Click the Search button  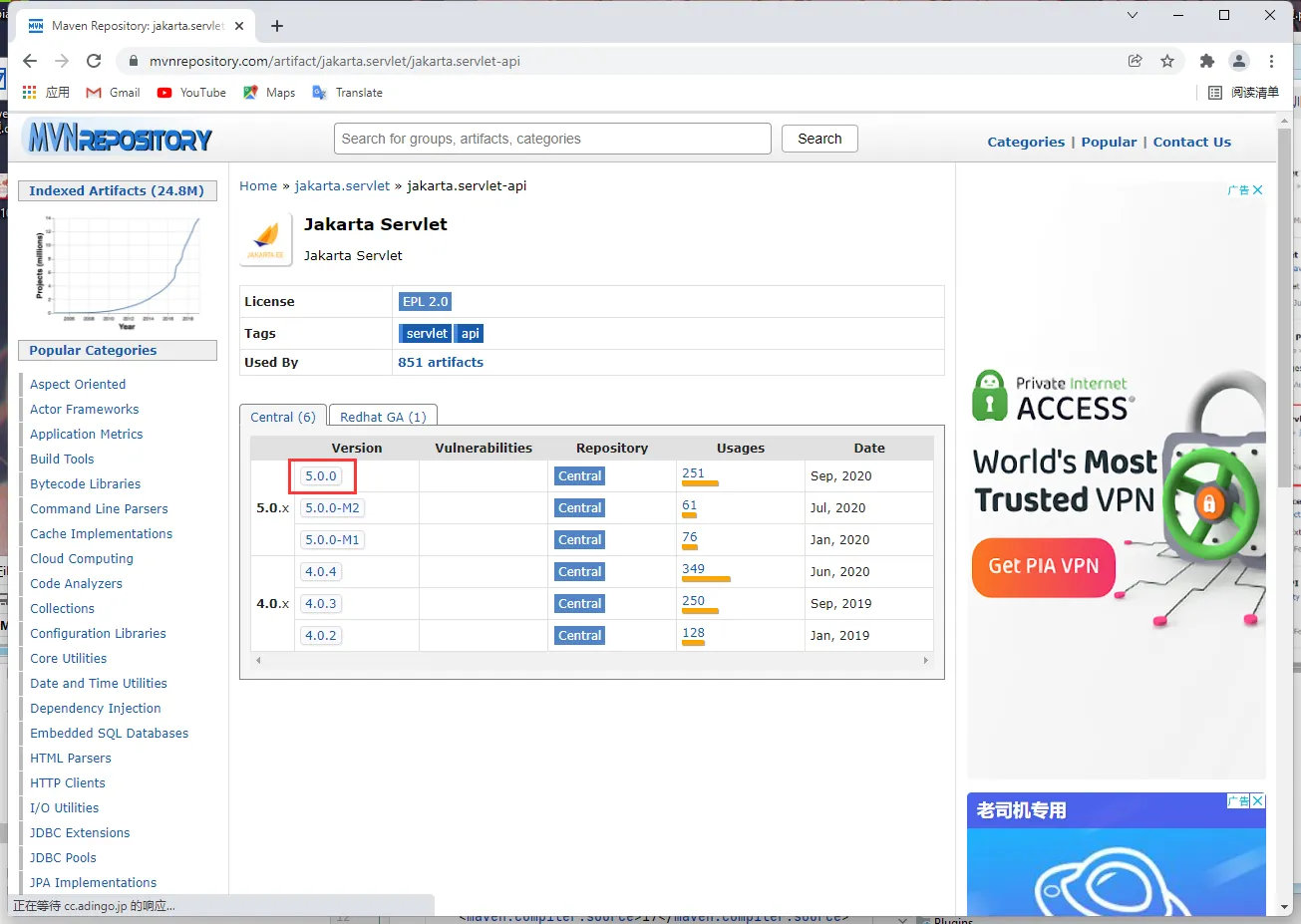pos(819,139)
